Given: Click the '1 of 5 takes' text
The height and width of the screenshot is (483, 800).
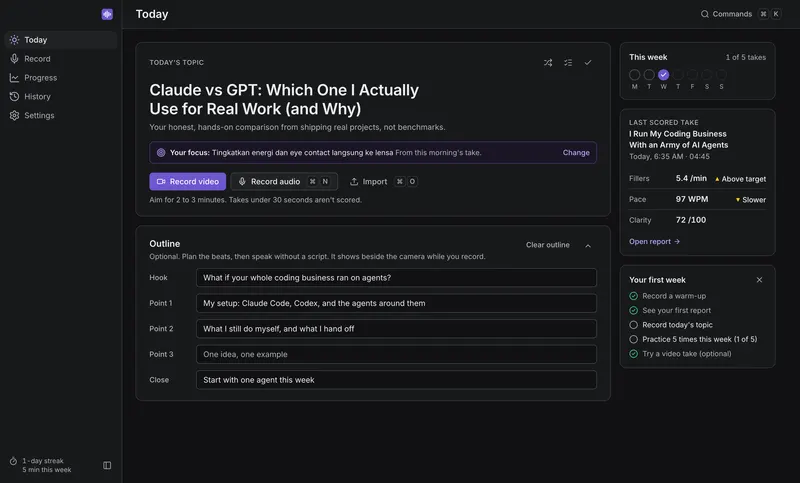Looking at the screenshot, I should [x=745, y=57].
